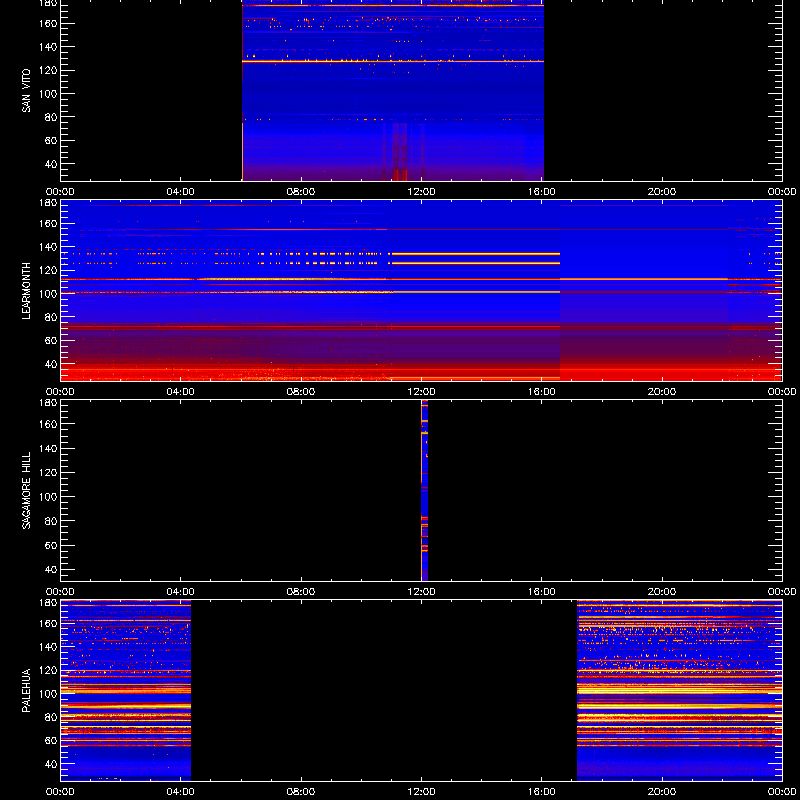Click the 140 frequency label on San Vito axis
The image size is (800, 800).
[48, 47]
